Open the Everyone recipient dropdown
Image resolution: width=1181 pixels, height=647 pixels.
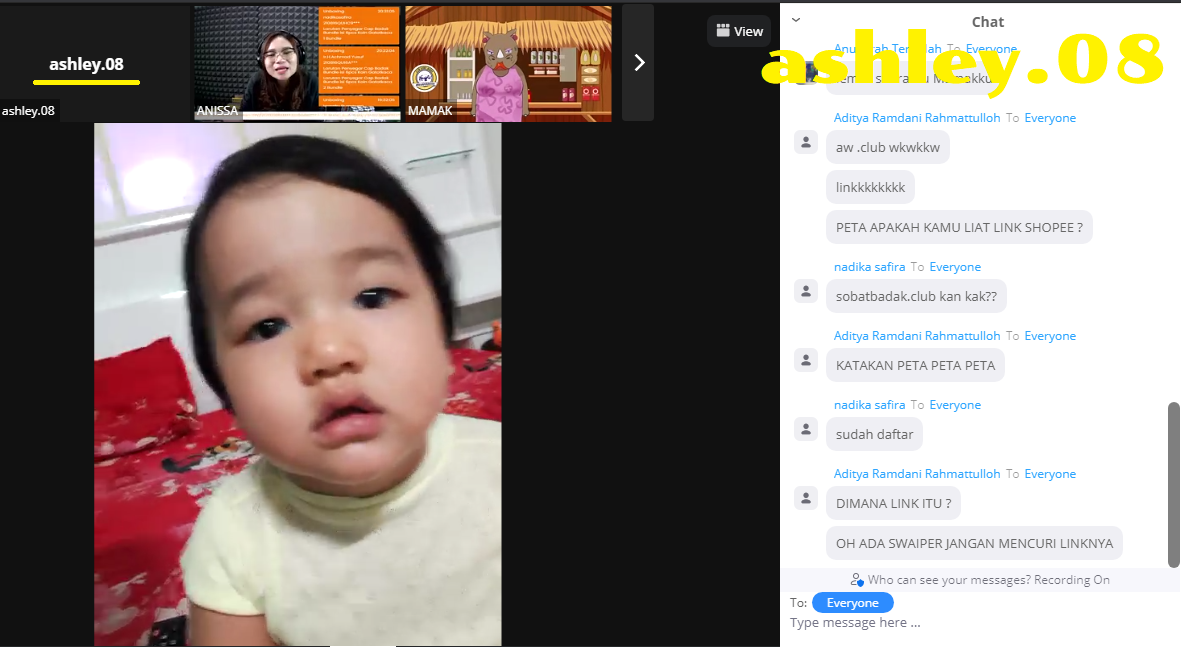pos(853,603)
